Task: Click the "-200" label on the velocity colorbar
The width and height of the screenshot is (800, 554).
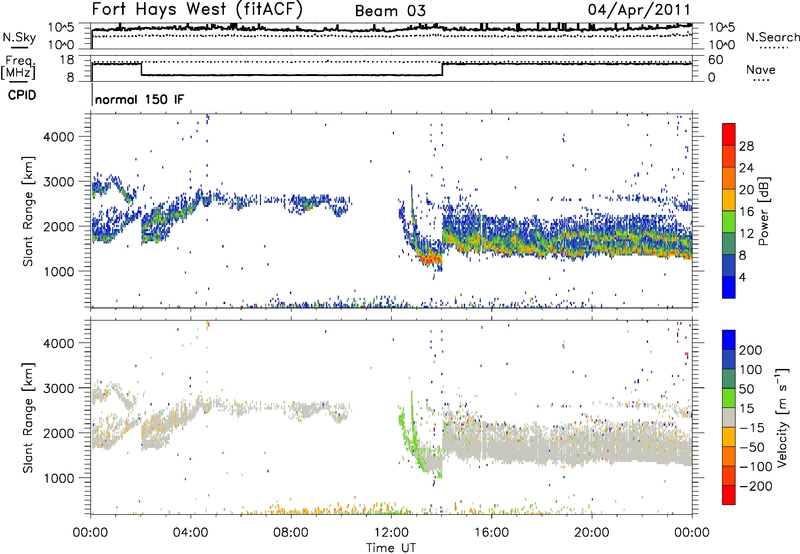Action: point(756,486)
